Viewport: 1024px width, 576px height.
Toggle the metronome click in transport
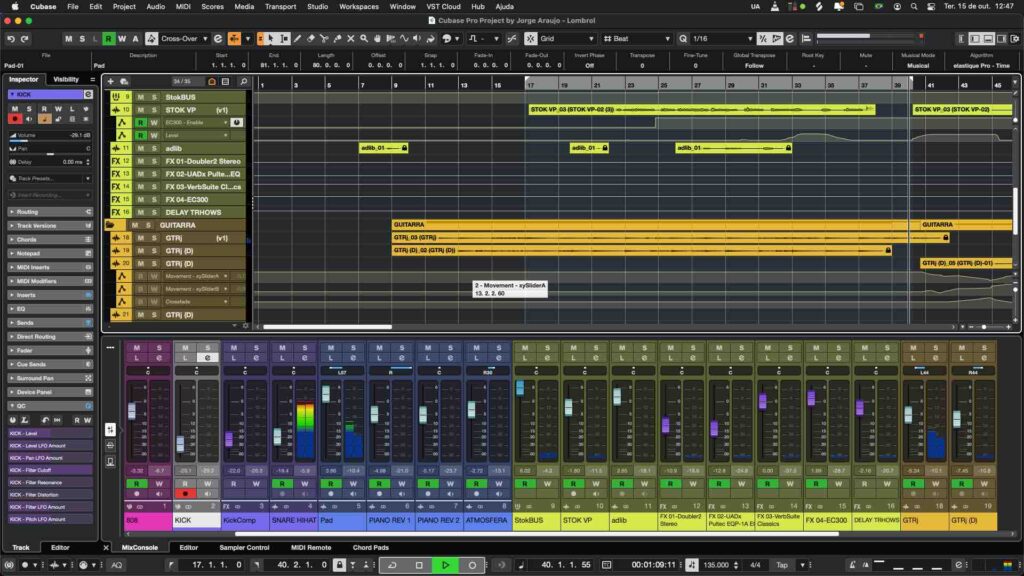[852, 565]
